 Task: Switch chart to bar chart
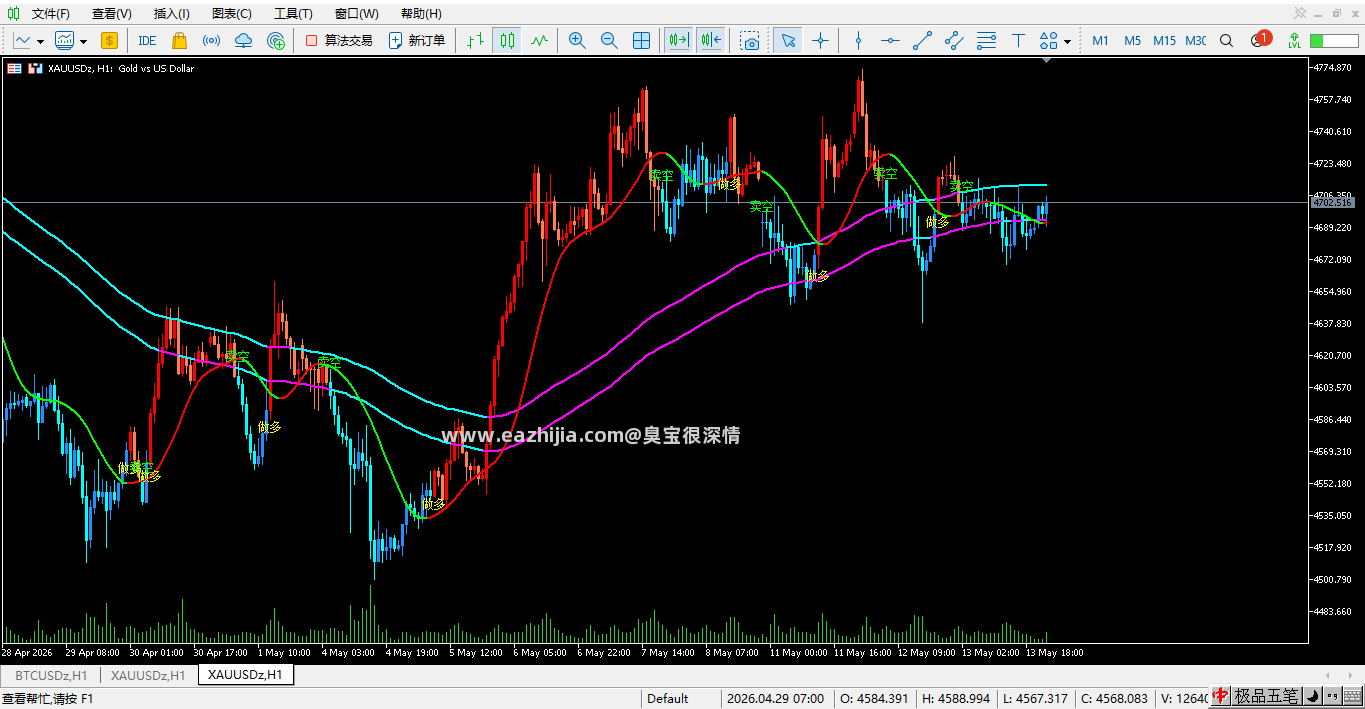click(x=475, y=40)
